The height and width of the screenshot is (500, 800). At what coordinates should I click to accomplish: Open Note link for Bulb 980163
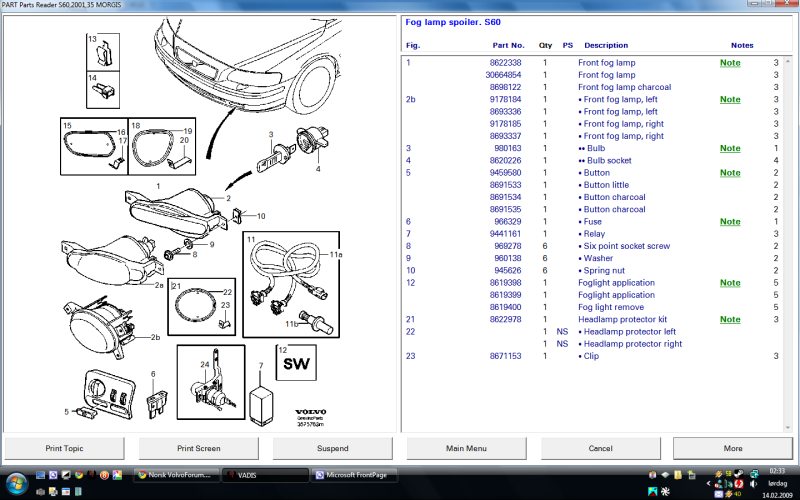(730, 148)
